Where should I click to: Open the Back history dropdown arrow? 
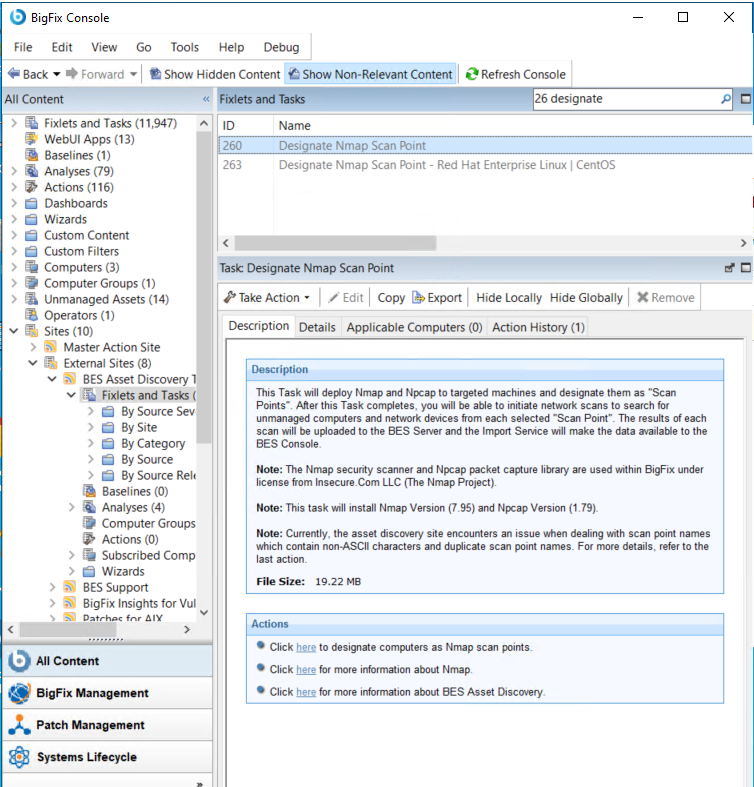point(57,74)
